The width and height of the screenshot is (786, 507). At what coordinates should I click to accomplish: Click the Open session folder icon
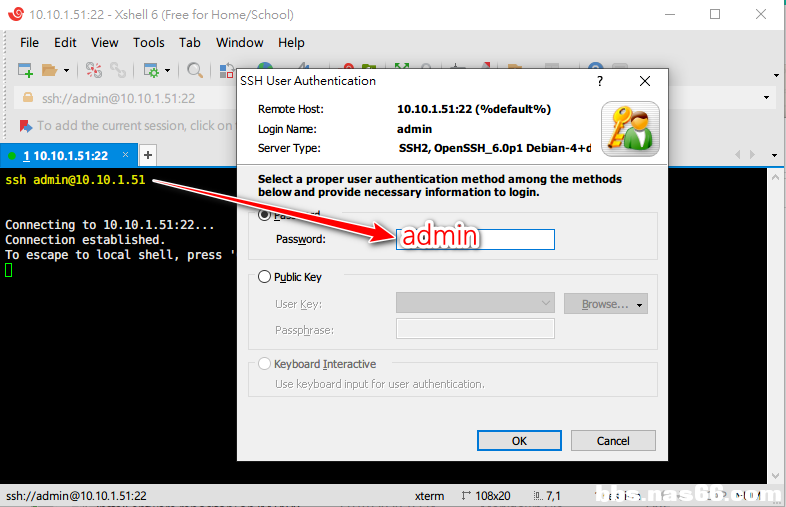tap(49, 70)
